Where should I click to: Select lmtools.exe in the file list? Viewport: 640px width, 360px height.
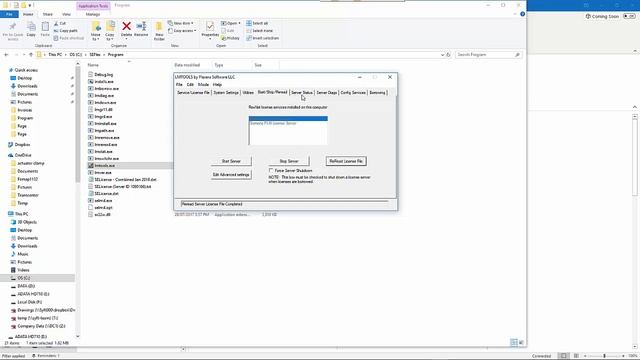pos(104,165)
